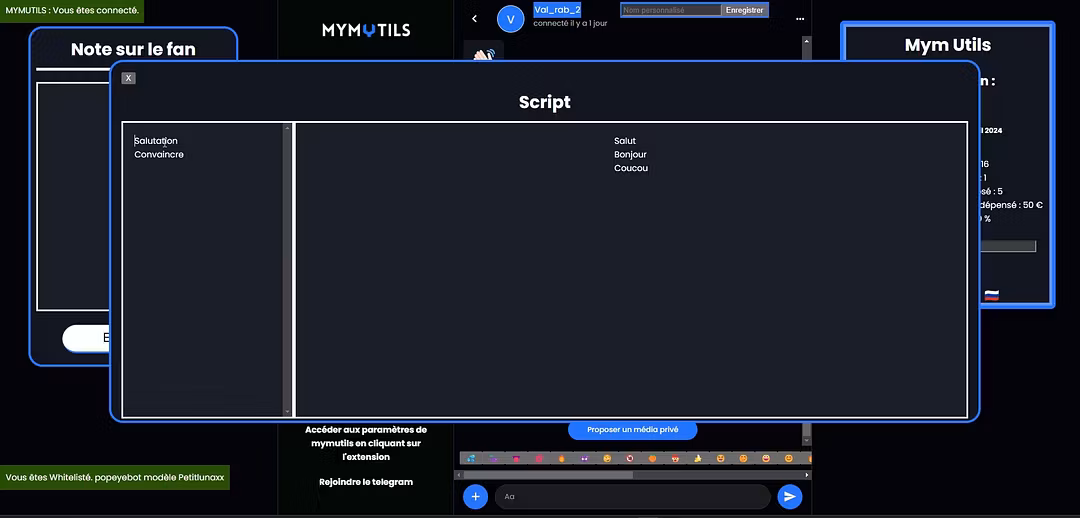1080x518 pixels.
Task: Go back using the chat header arrow
Action: [474, 19]
